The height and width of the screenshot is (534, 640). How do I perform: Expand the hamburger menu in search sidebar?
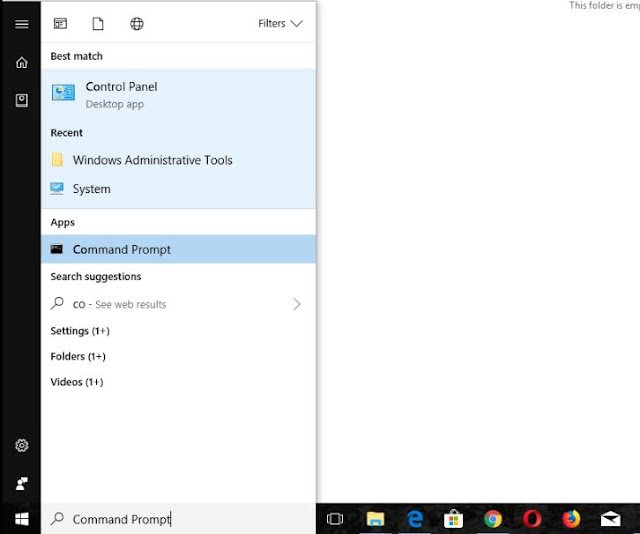click(22, 24)
